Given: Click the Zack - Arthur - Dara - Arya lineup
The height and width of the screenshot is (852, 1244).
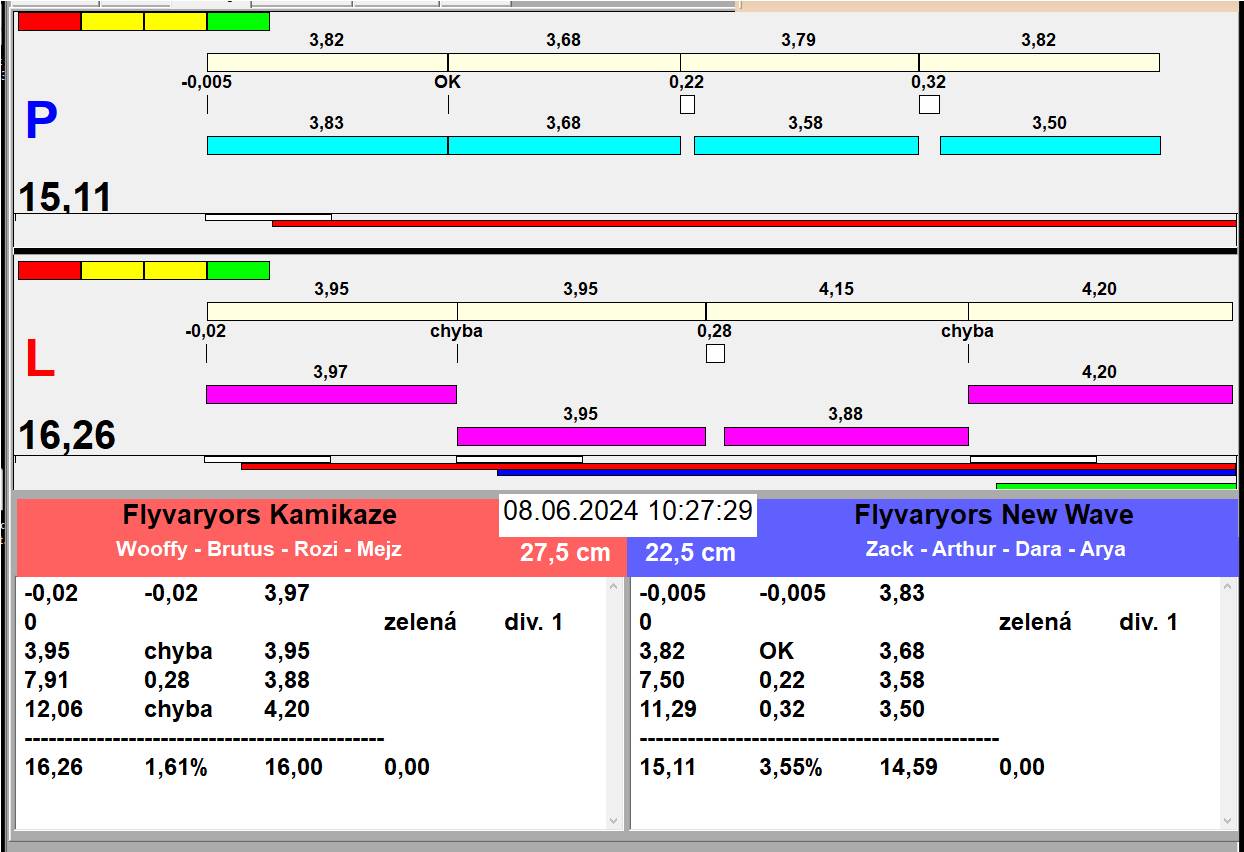Looking at the screenshot, I should pyautogui.click(x=996, y=549).
